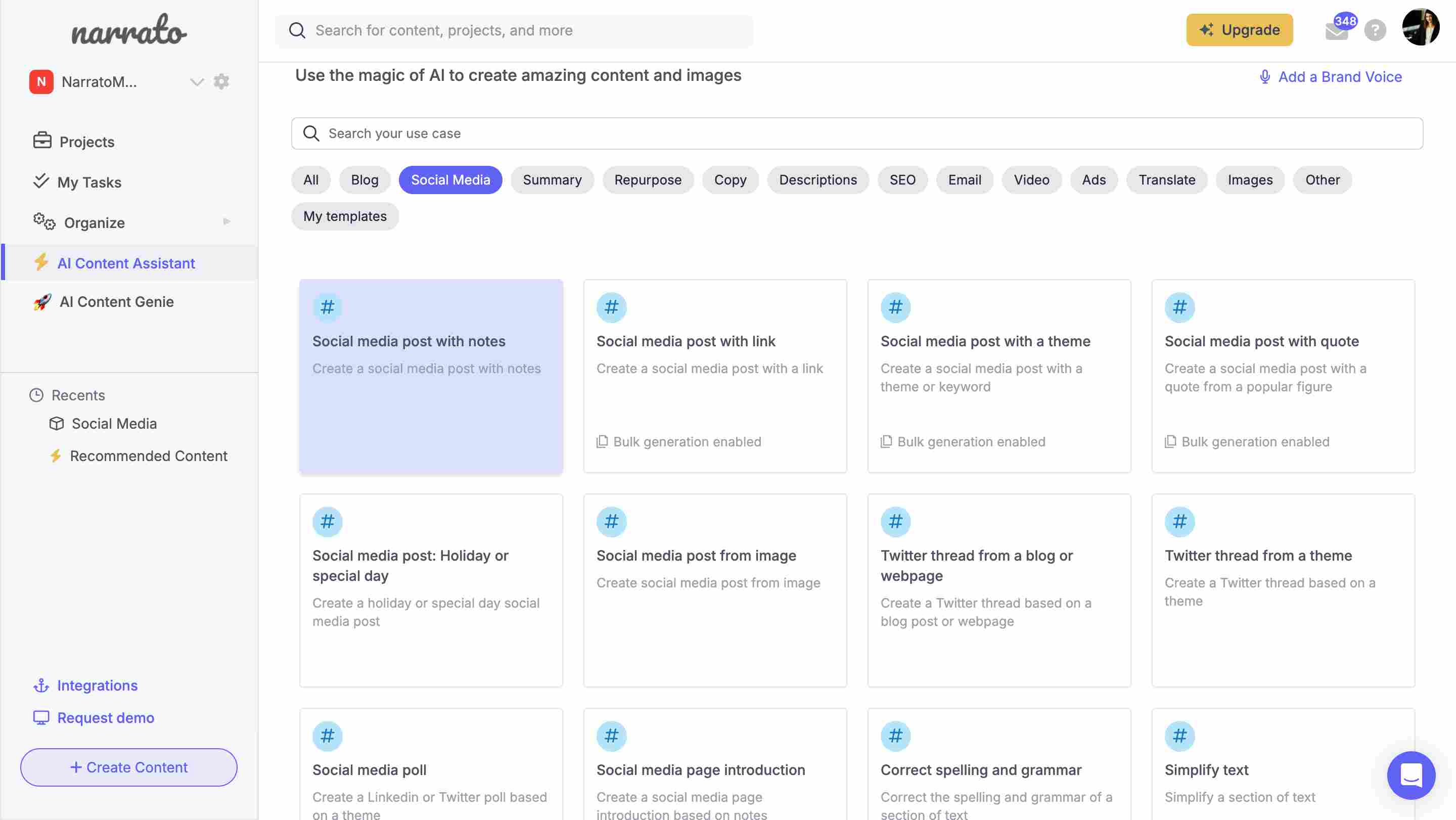Click hashtag icon on Social media poll card
Viewport: 1456px width, 820px height.
pyautogui.click(x=327, y=736)
